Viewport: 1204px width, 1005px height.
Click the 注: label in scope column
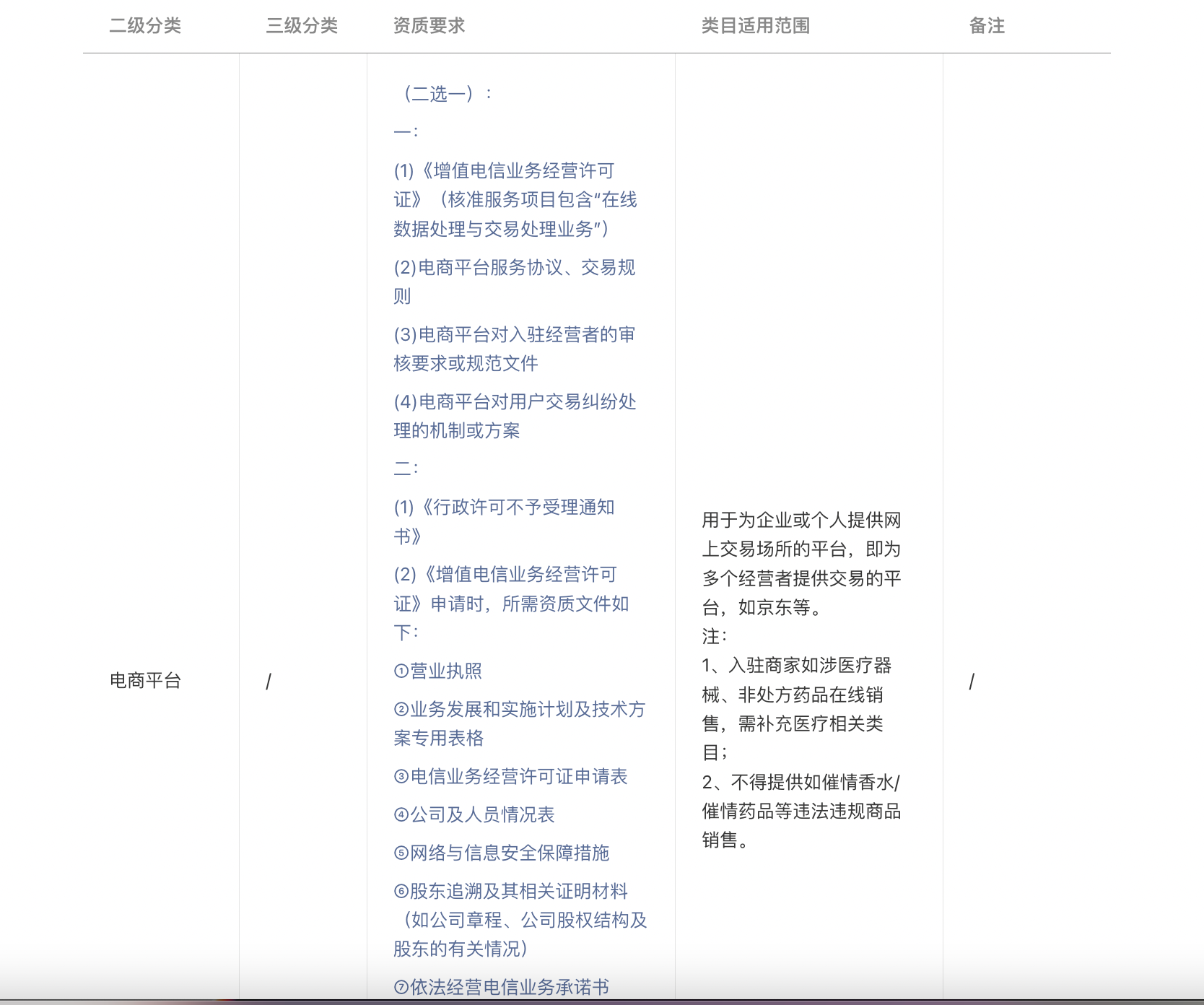[x=715, y=637]
